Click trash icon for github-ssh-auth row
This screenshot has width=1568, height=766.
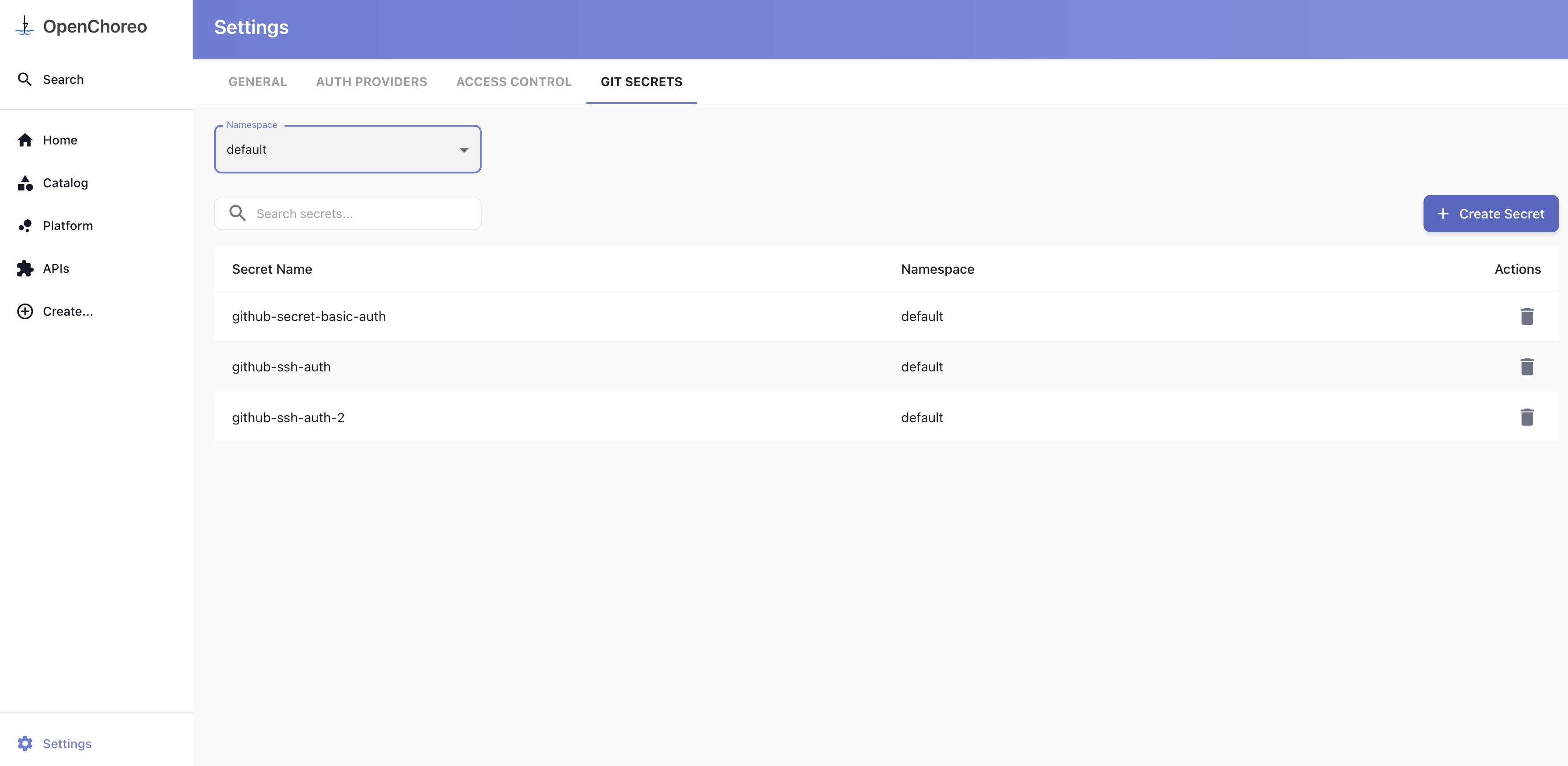coord(1526,367)
